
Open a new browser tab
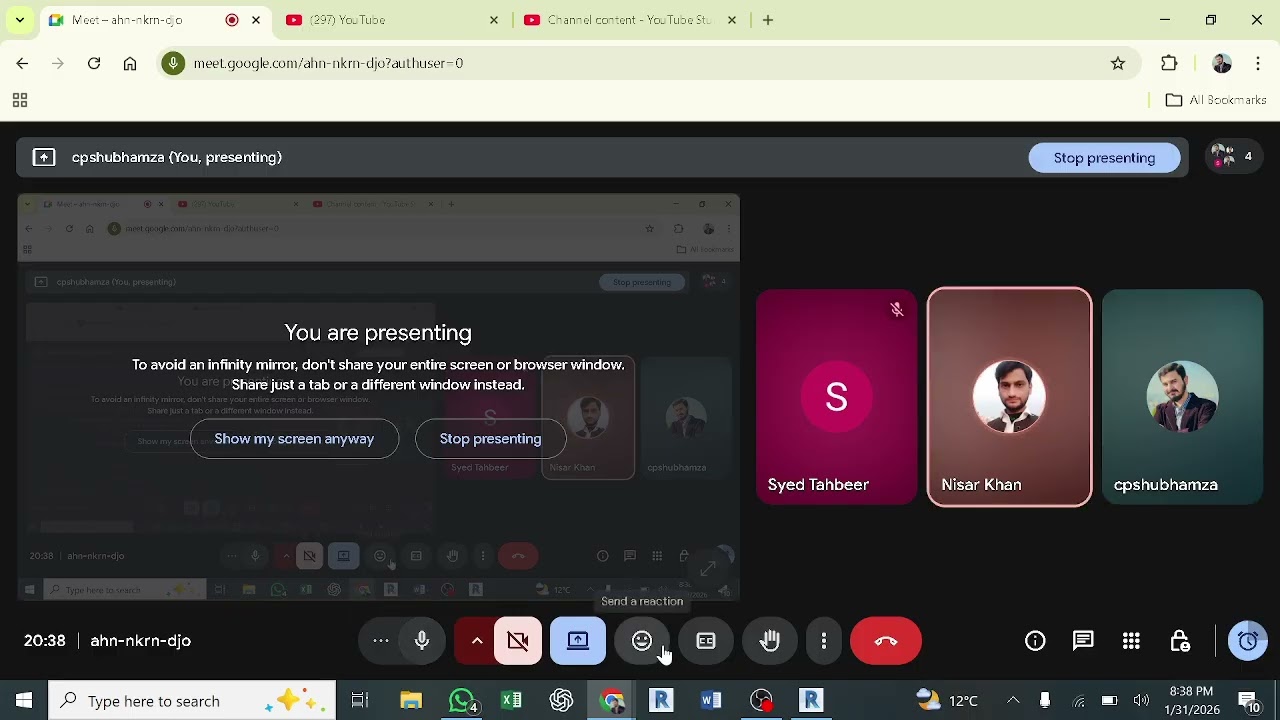coord(768,20)
